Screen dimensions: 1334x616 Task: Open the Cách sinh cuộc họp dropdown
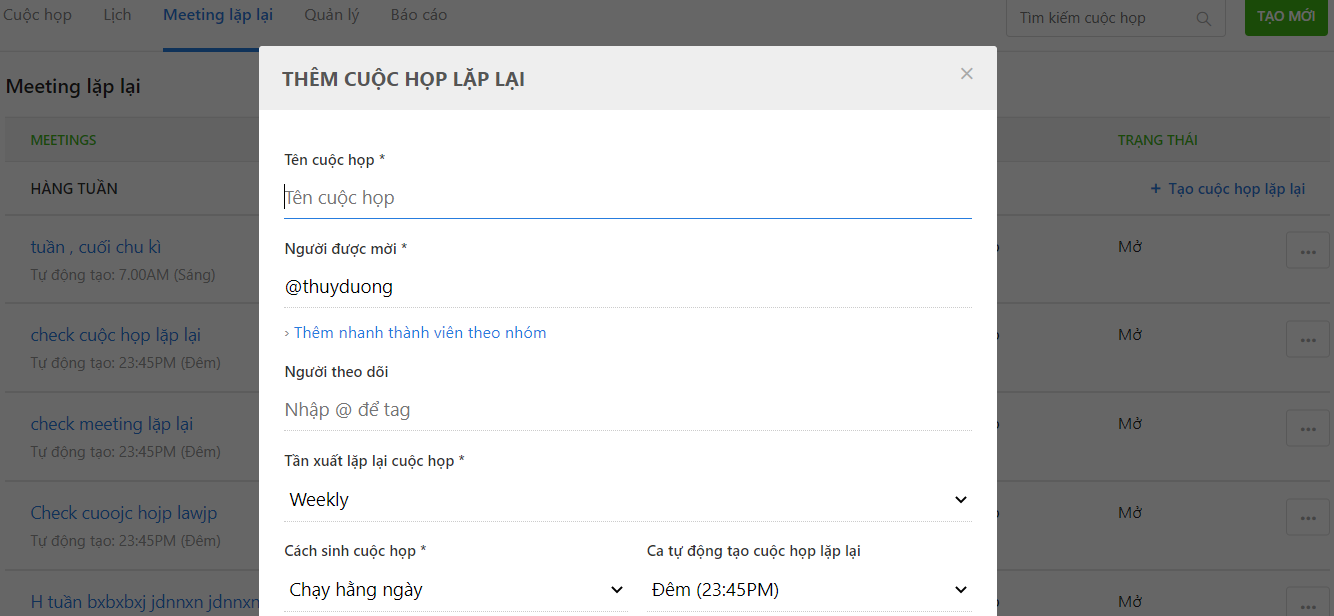coord(456,590)
